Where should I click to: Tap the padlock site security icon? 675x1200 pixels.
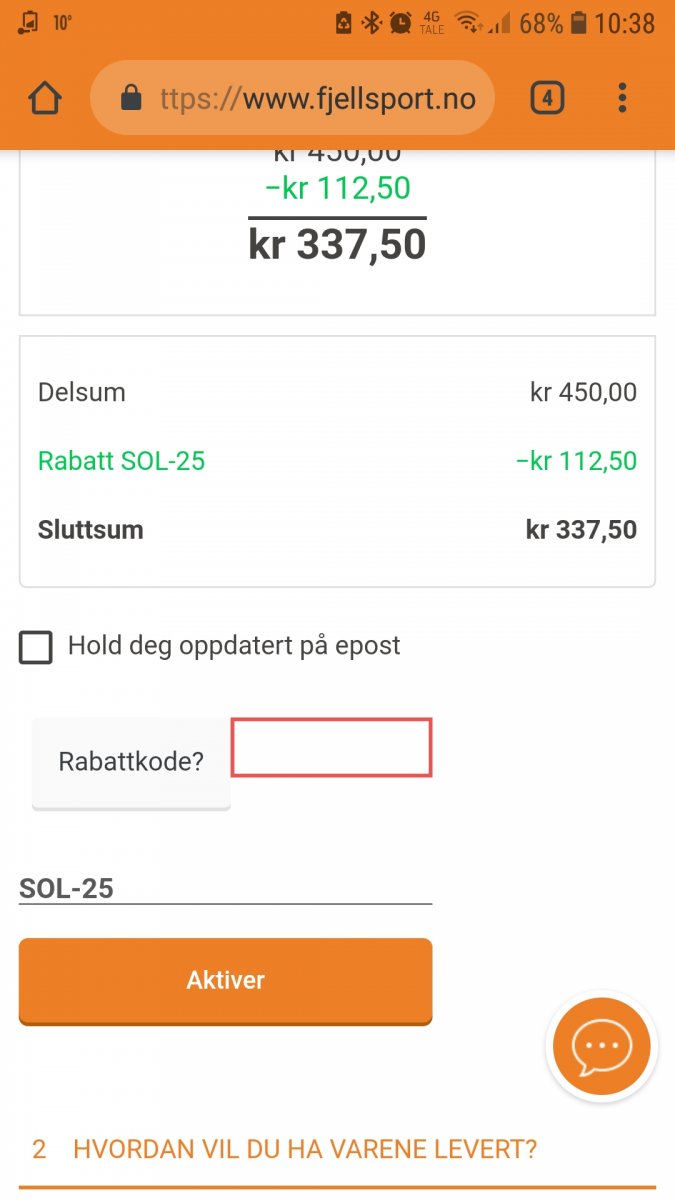(130, 98)
